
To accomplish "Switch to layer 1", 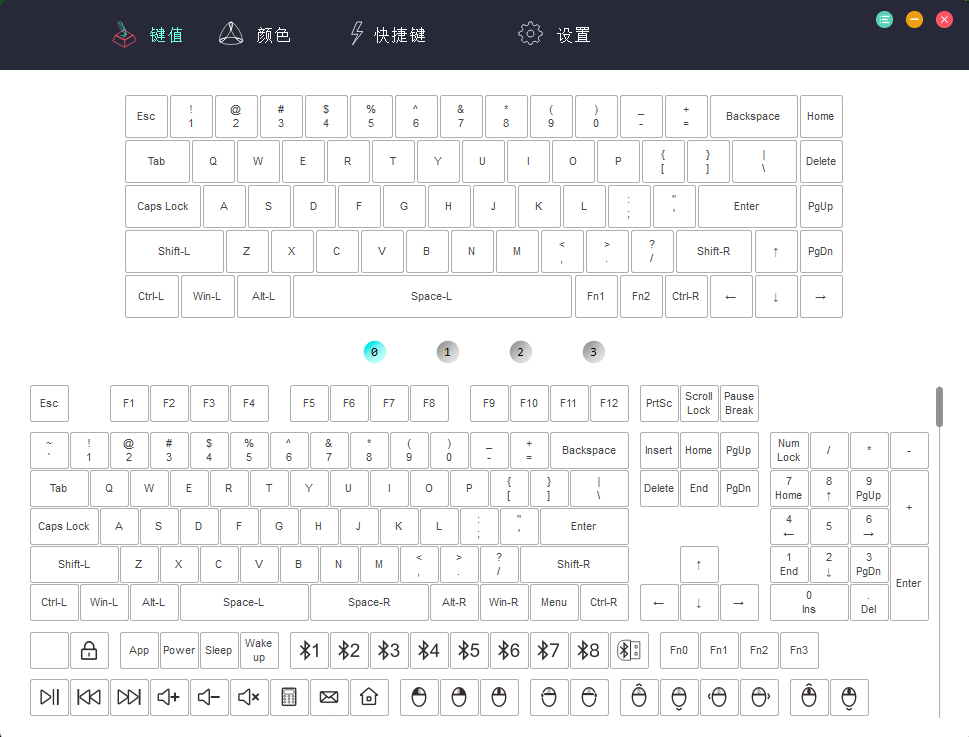I will [x=447, y=352].
